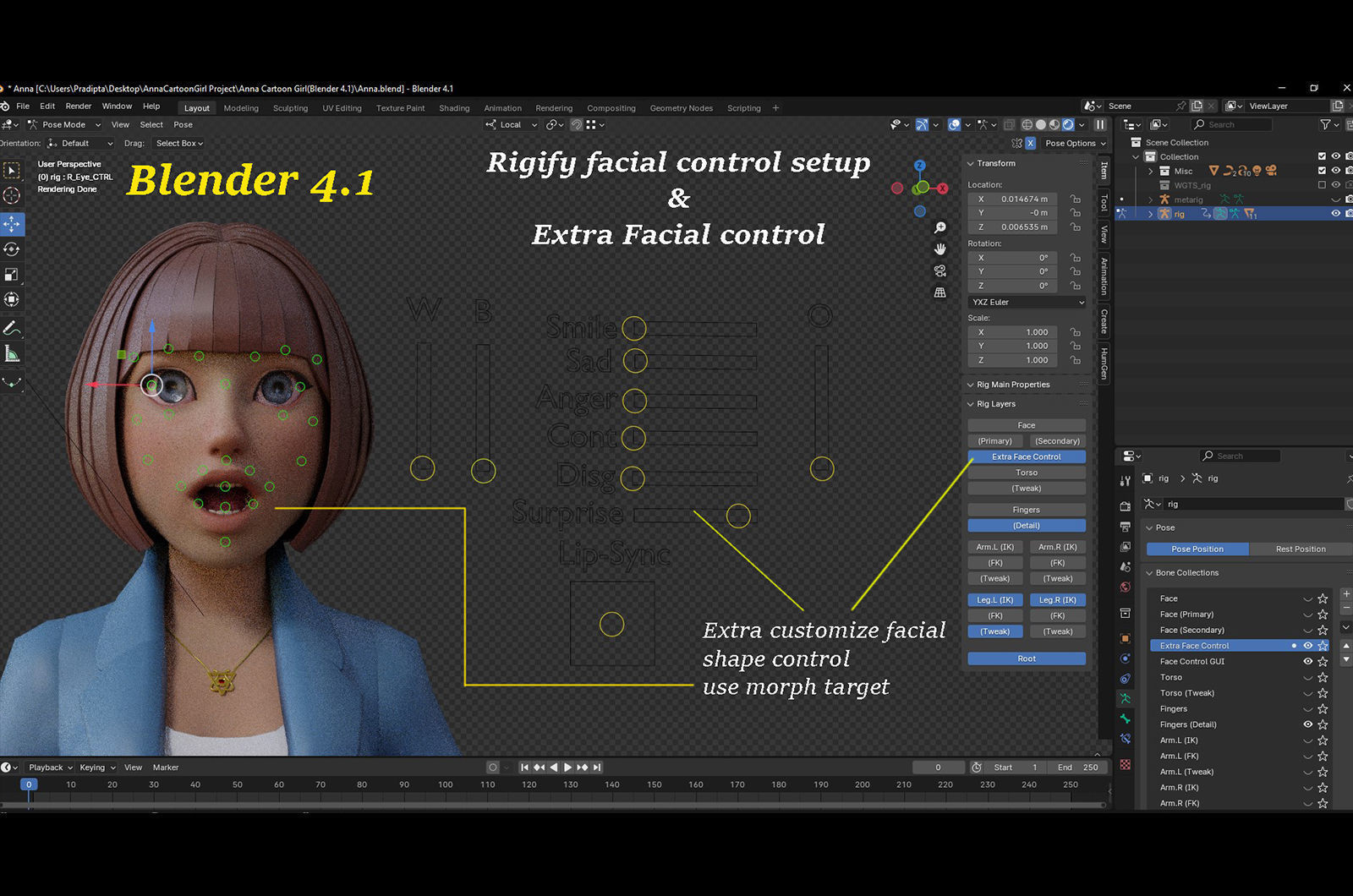The image size is (1353, 896).
Task: Open the Output properties tab icon
Action: pos(1125,527)
